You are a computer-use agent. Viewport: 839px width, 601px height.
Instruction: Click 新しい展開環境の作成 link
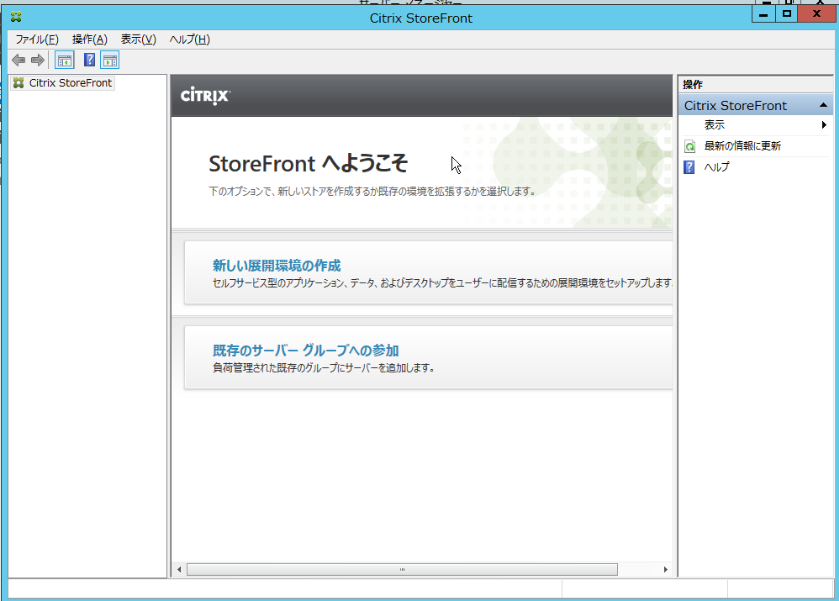click(x=277, y=265)
